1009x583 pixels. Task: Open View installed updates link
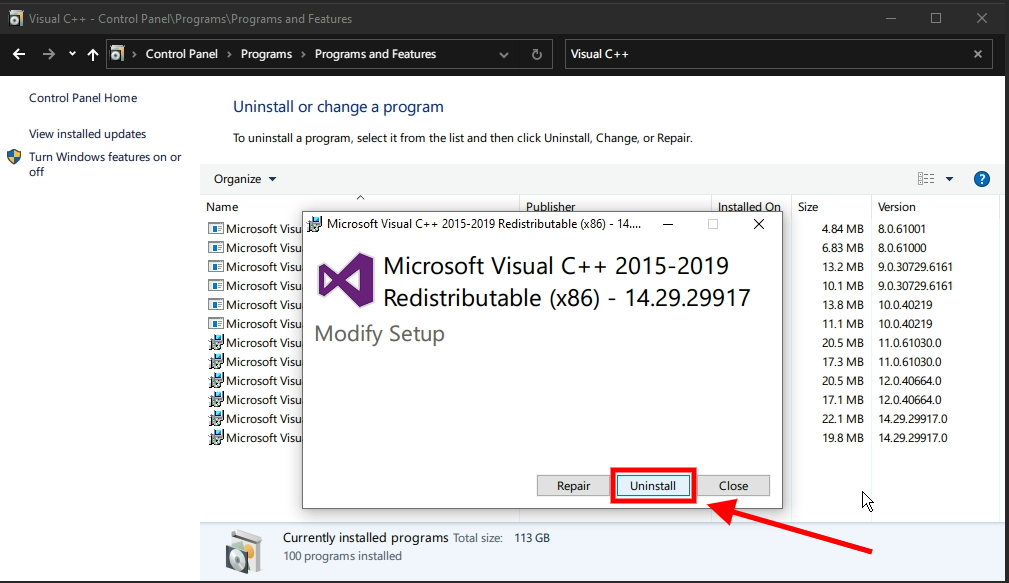87,134
